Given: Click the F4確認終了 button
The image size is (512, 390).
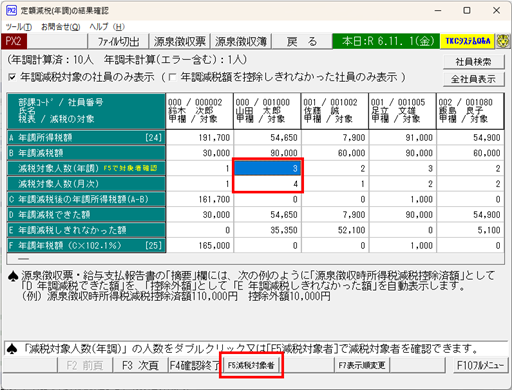Looking at the screenshot, I should point(195,365).
